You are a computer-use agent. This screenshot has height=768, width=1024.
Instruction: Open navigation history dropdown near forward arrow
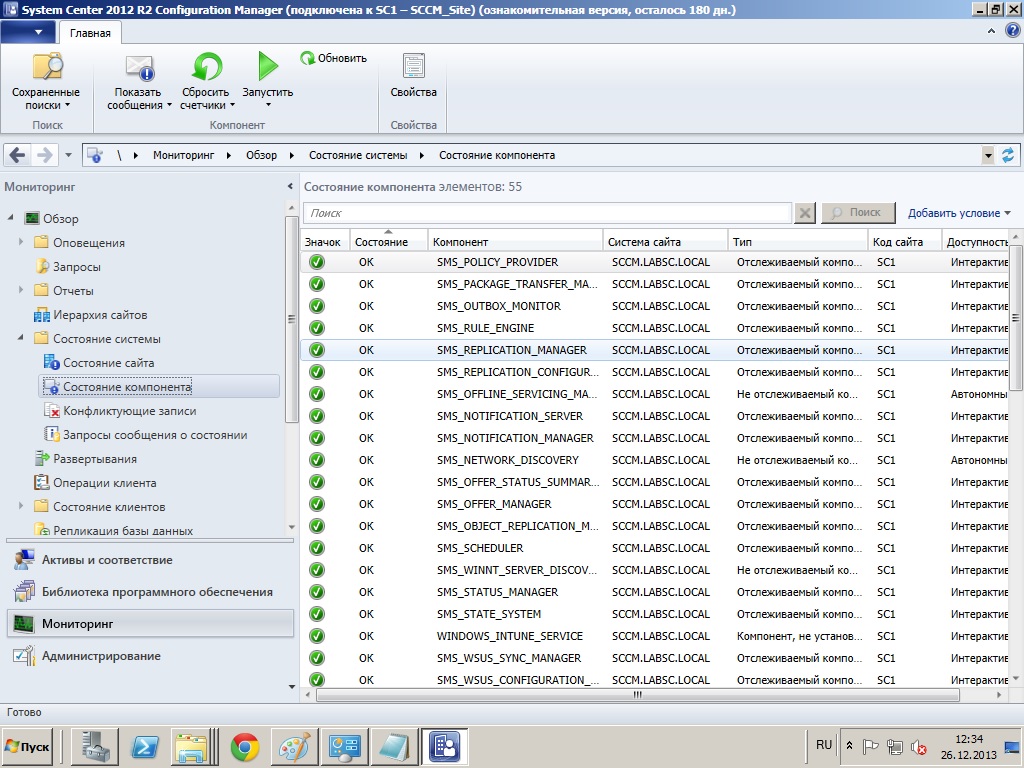click(x=69, y=155)
